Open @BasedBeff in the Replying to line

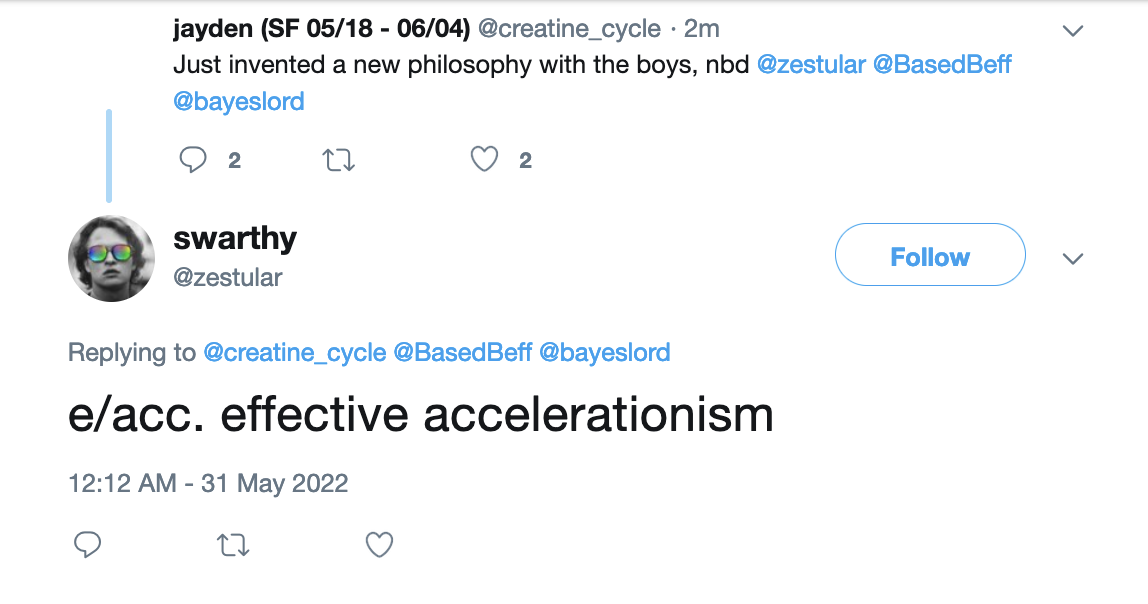click(x=463, y=353)
